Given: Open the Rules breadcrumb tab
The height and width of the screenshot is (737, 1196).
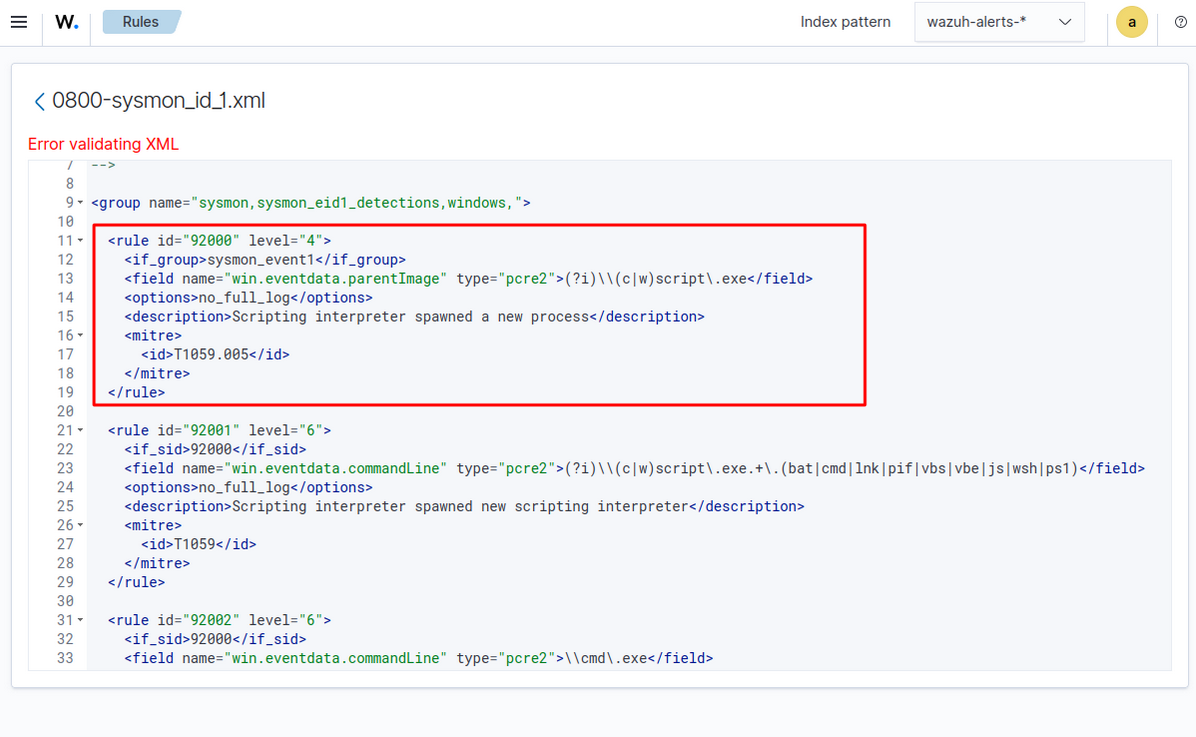Looking at the screenshot, I should point(141,22).
